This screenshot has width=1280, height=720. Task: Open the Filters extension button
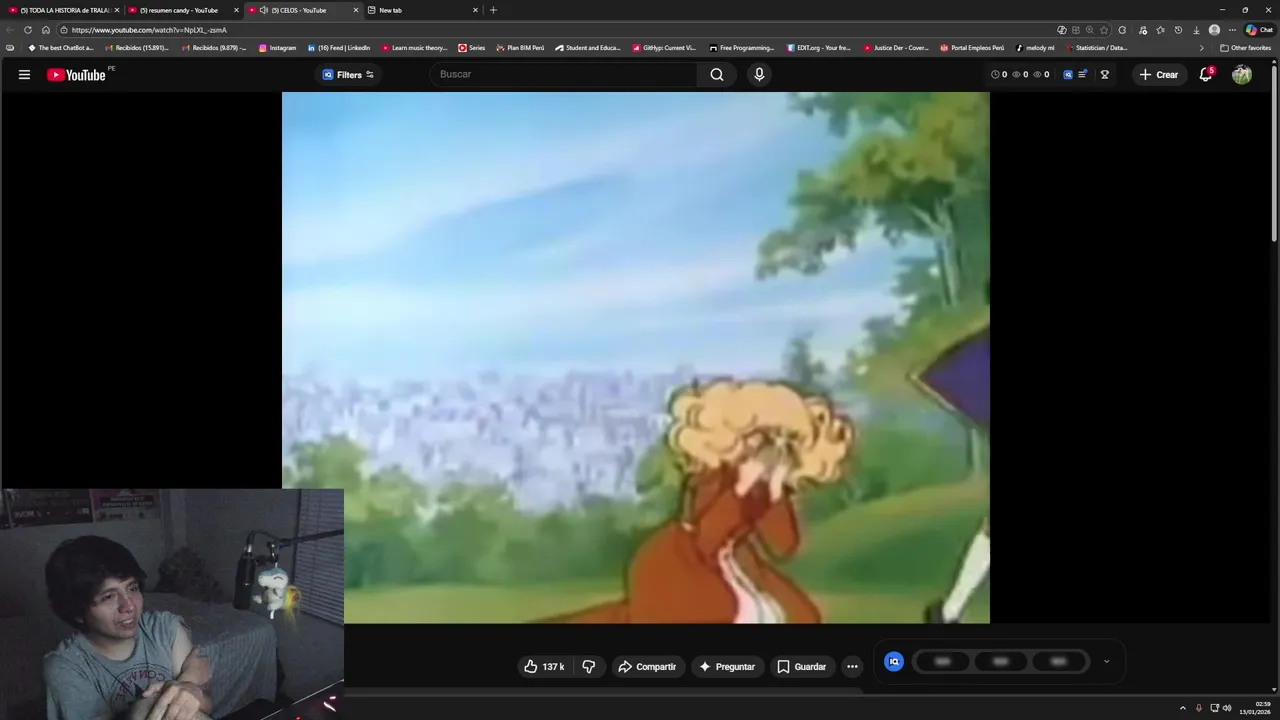click(348, 75)
